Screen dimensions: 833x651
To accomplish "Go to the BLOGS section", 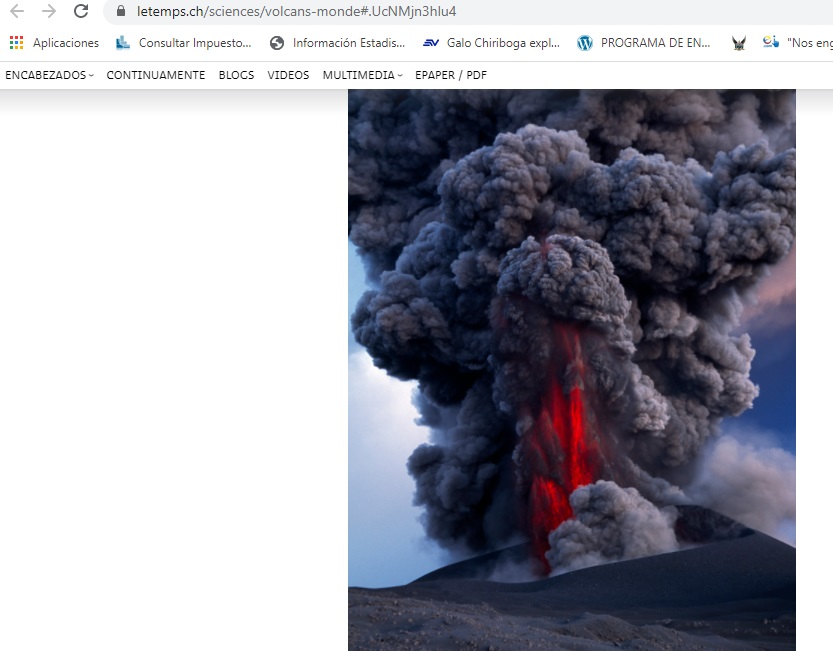I will (236, 75).
